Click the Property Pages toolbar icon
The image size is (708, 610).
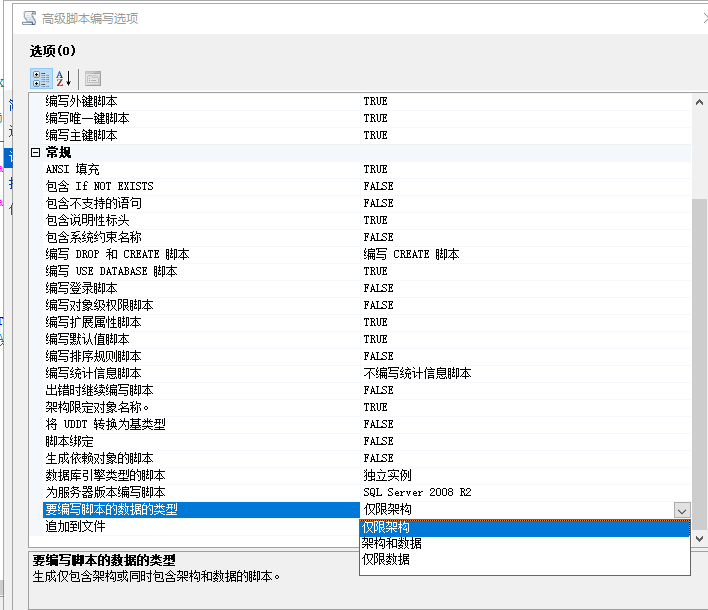coord(93,79)
